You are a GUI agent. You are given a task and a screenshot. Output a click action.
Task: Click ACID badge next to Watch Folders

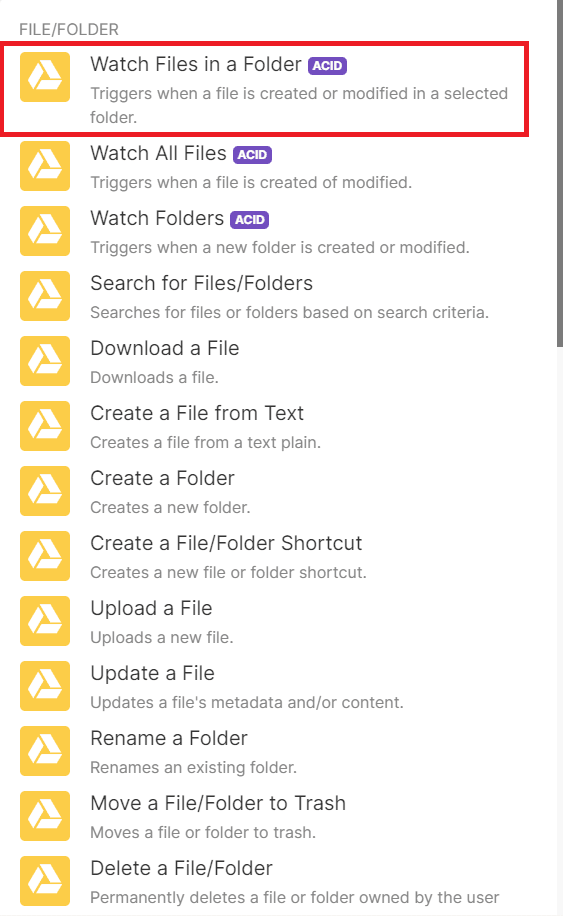click(x=250, y=219)
